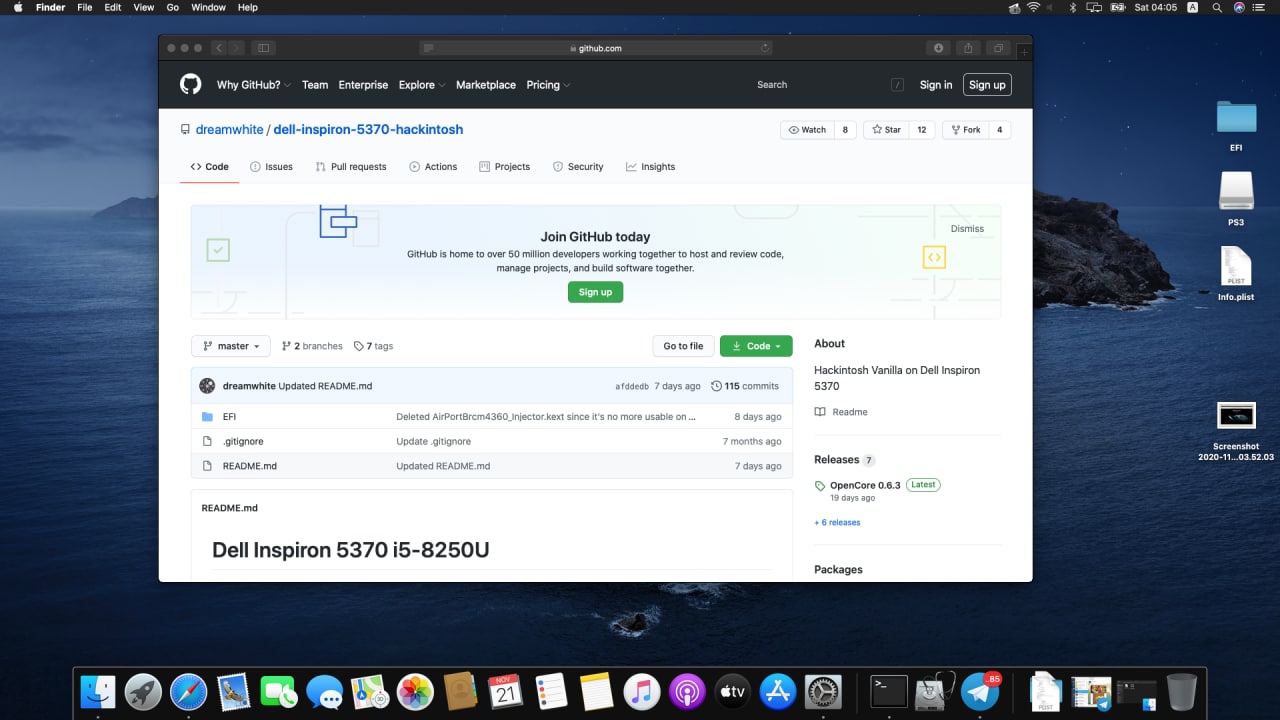Fork the repository

966,130
